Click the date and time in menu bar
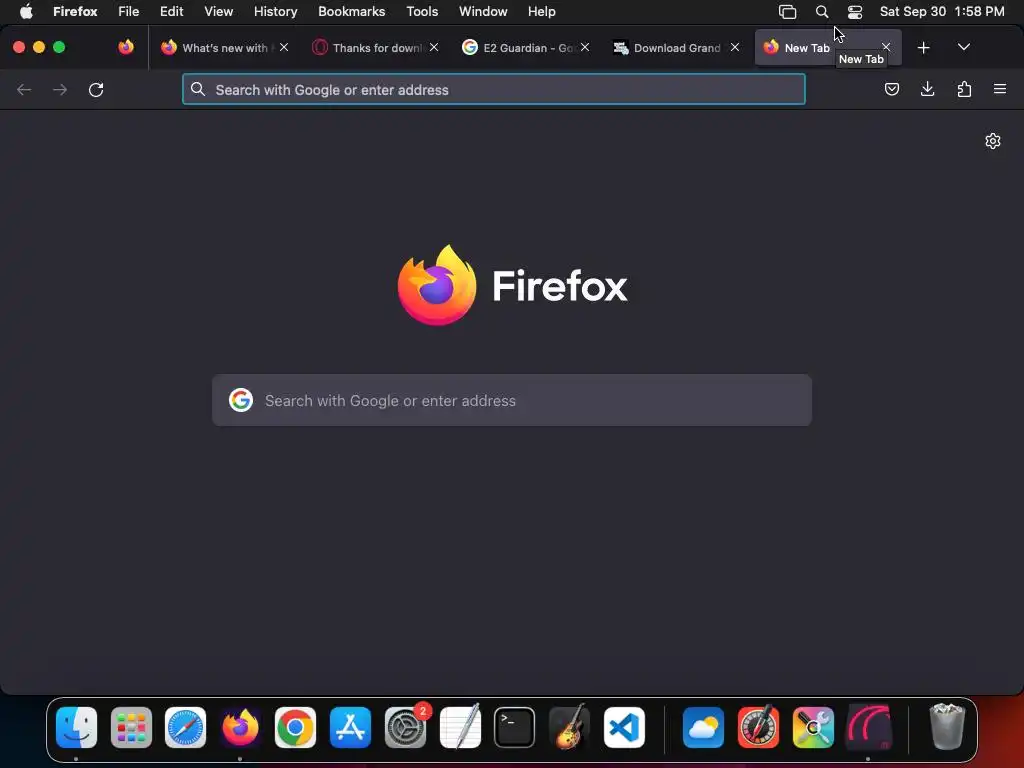This screenshot has height=768, width=1024. click(942, 11)
